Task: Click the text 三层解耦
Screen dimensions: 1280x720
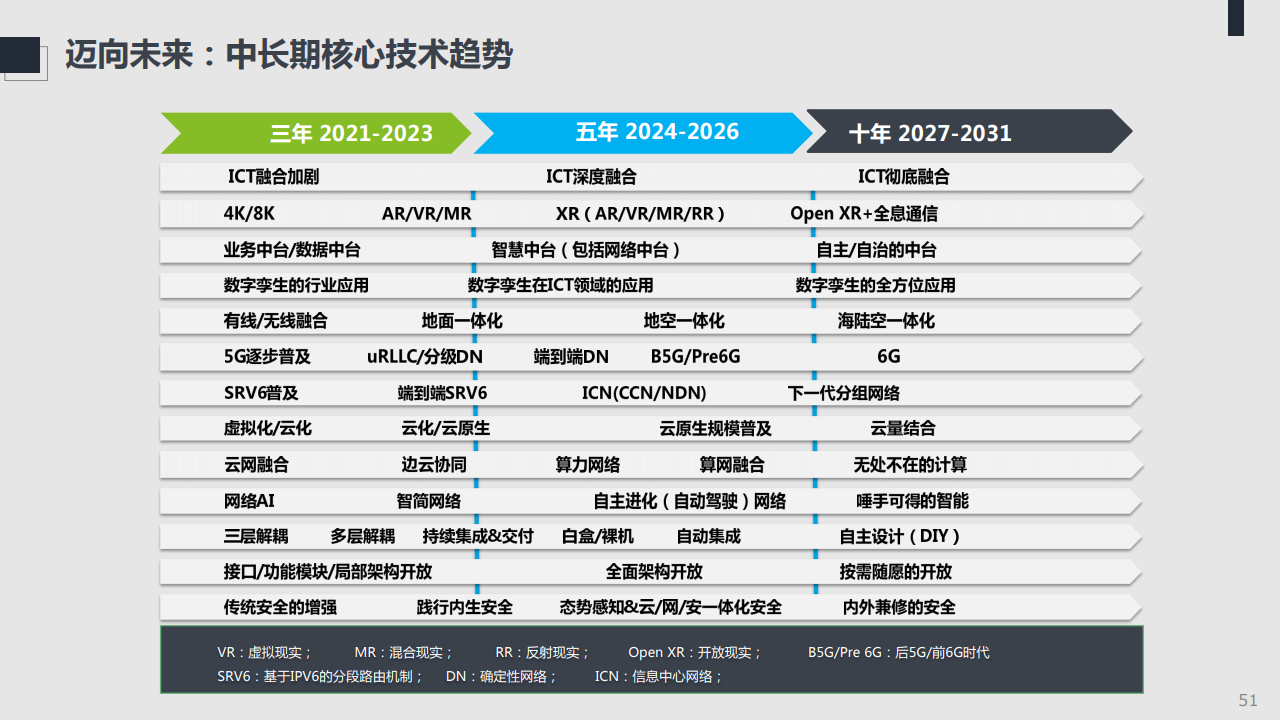Action: pyautogui.click(x=256, y=536)
